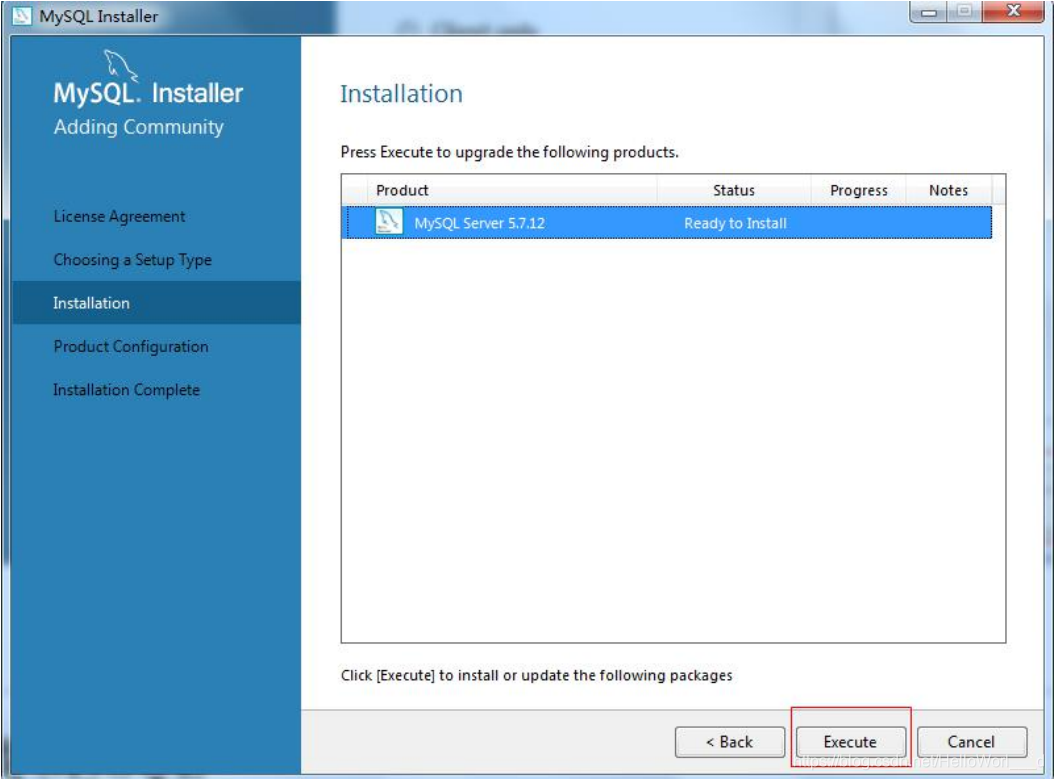Go back with the Back button
The height and width of the screenshot is (780, 1054).
click(x=729, y=742)
